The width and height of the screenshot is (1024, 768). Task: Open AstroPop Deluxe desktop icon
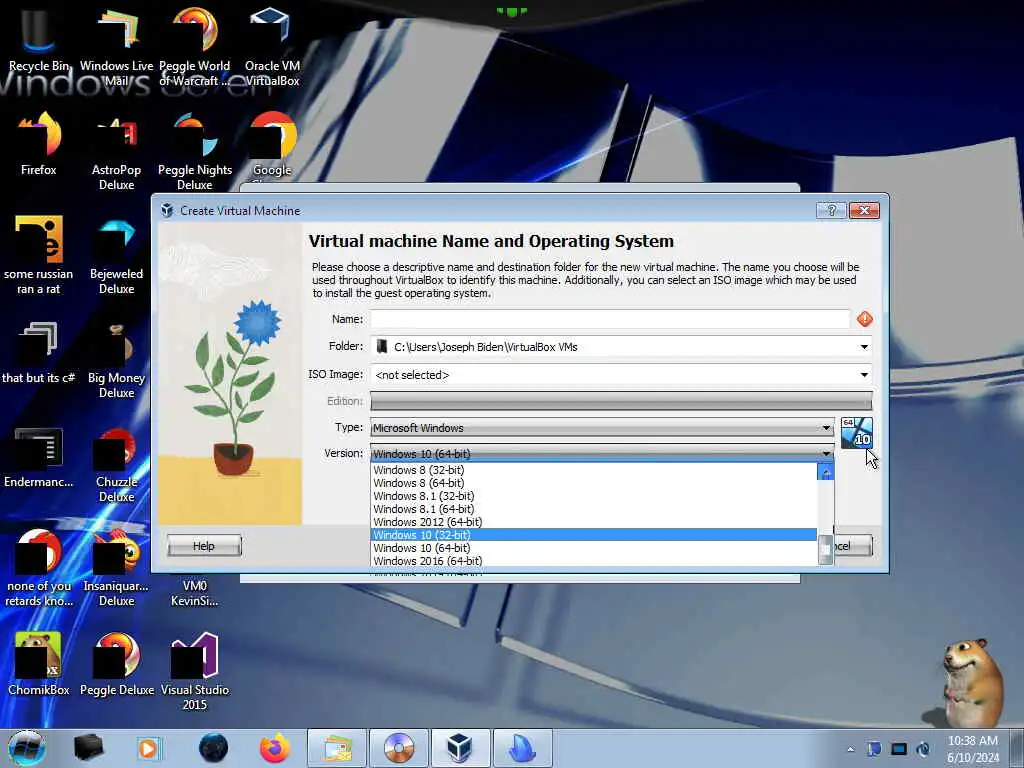[116, 152]
